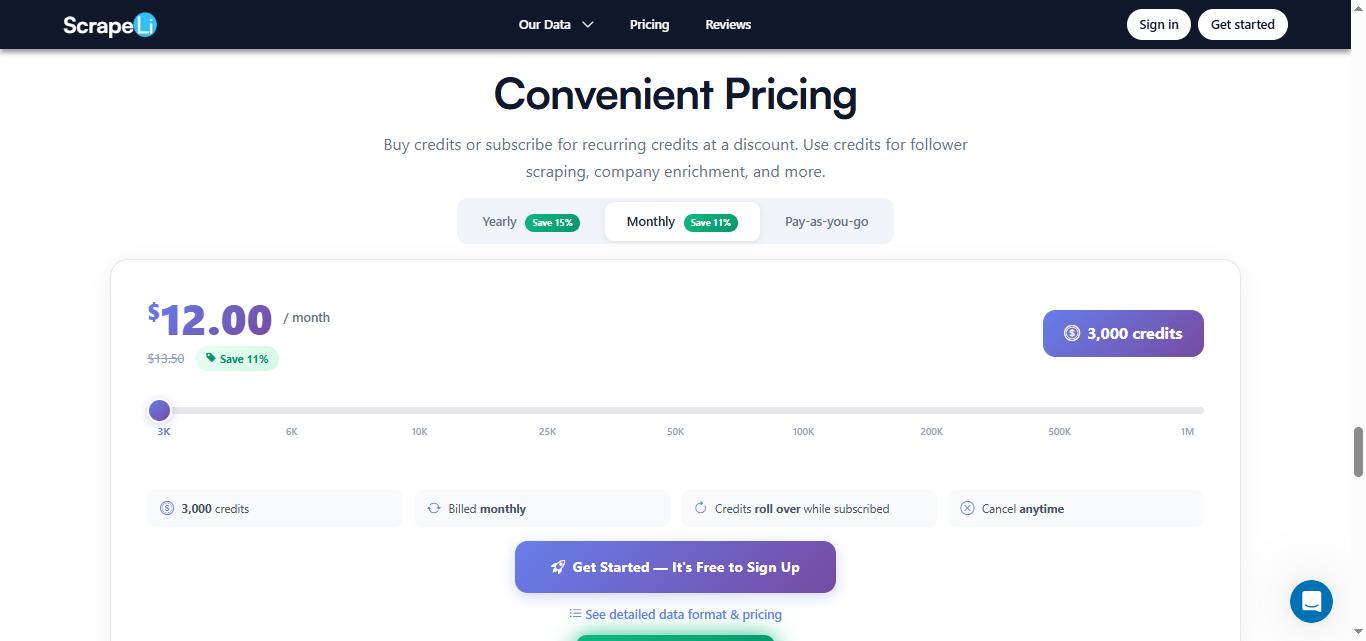The height and width of the screenshot is (641, 1366).
Task: Click the Get started button in the header
Action: point(1242,24)
